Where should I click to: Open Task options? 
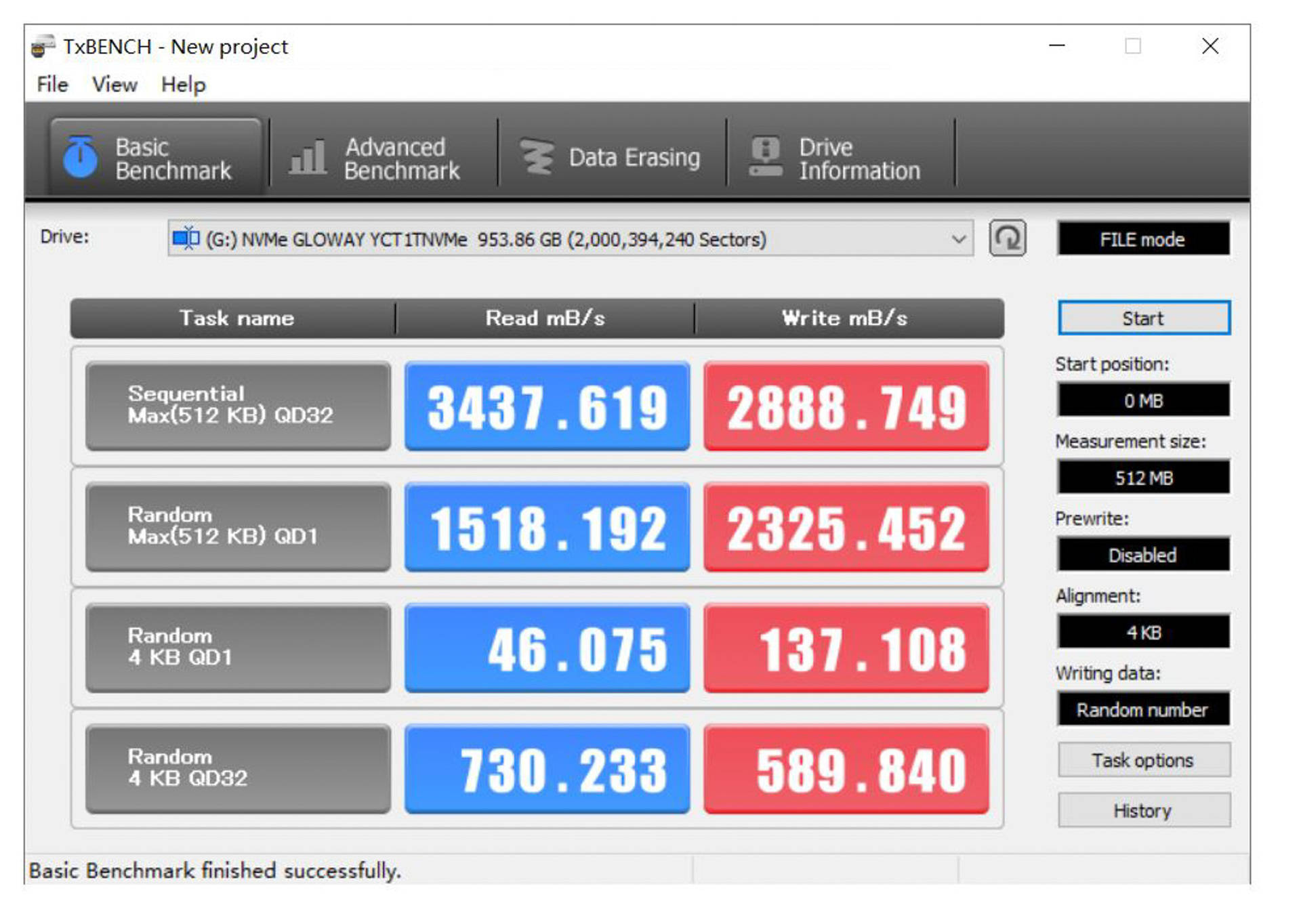click(x=1143, y=761)
